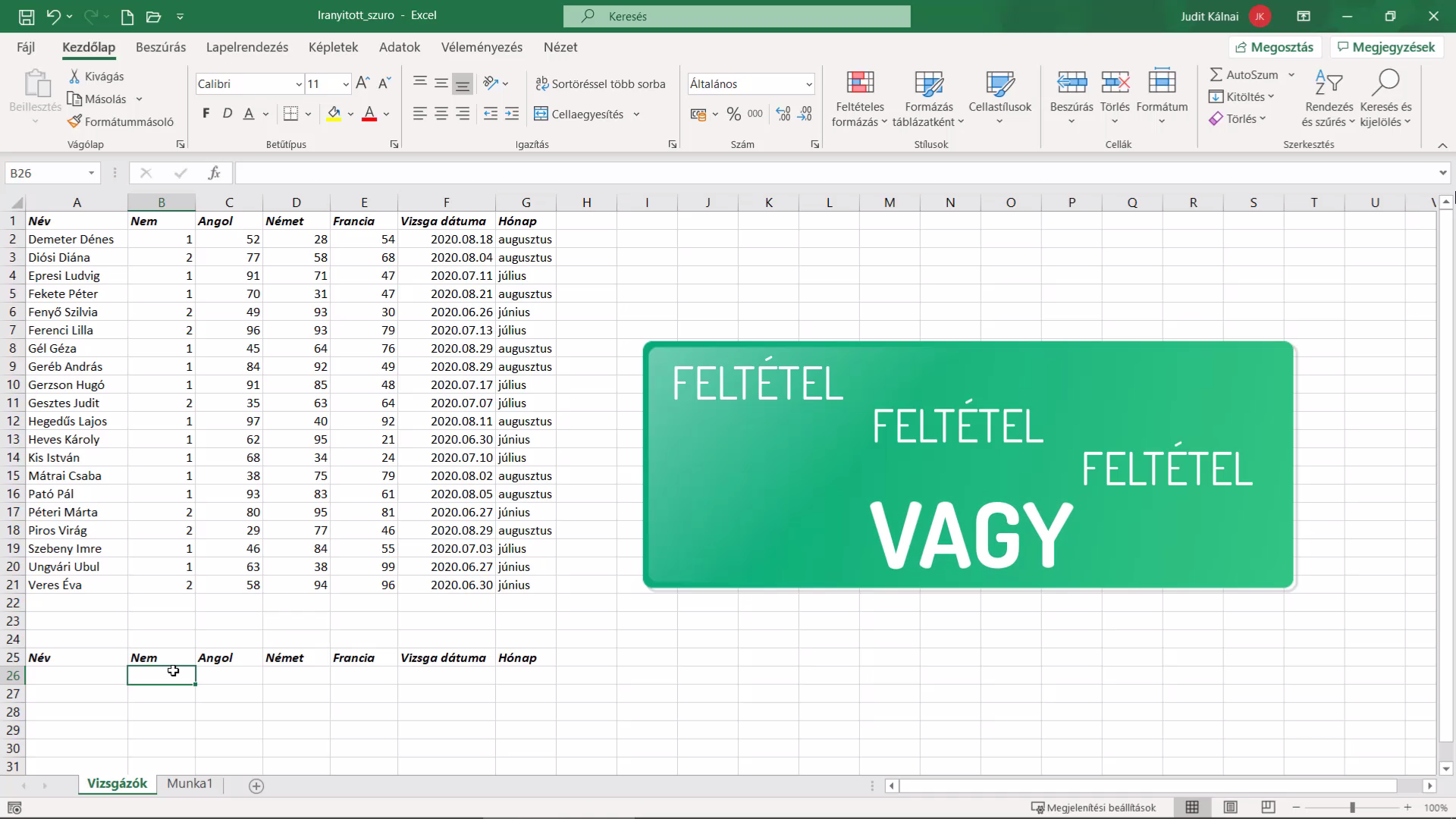Click the save icon in title bar

click(x=27, y=16)
